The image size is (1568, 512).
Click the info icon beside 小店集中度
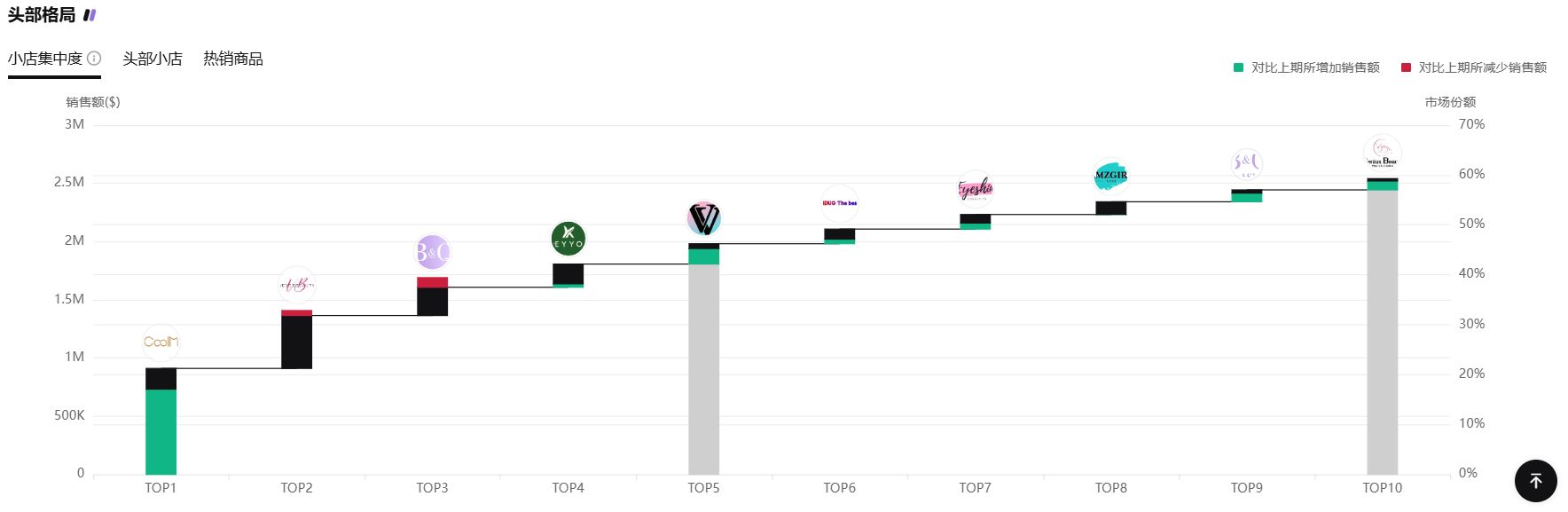(x=94, y=59)
